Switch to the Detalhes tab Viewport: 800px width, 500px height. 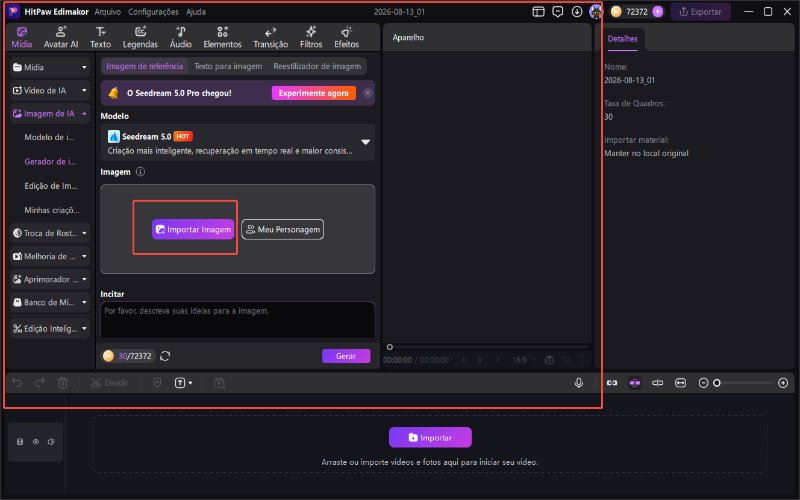(x=622, y=39)
